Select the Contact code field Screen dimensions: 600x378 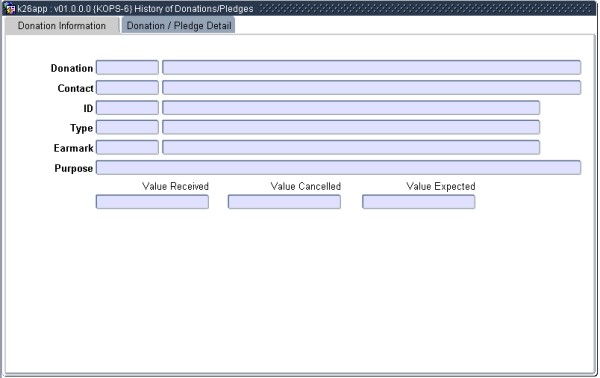[x=127, y=88]
